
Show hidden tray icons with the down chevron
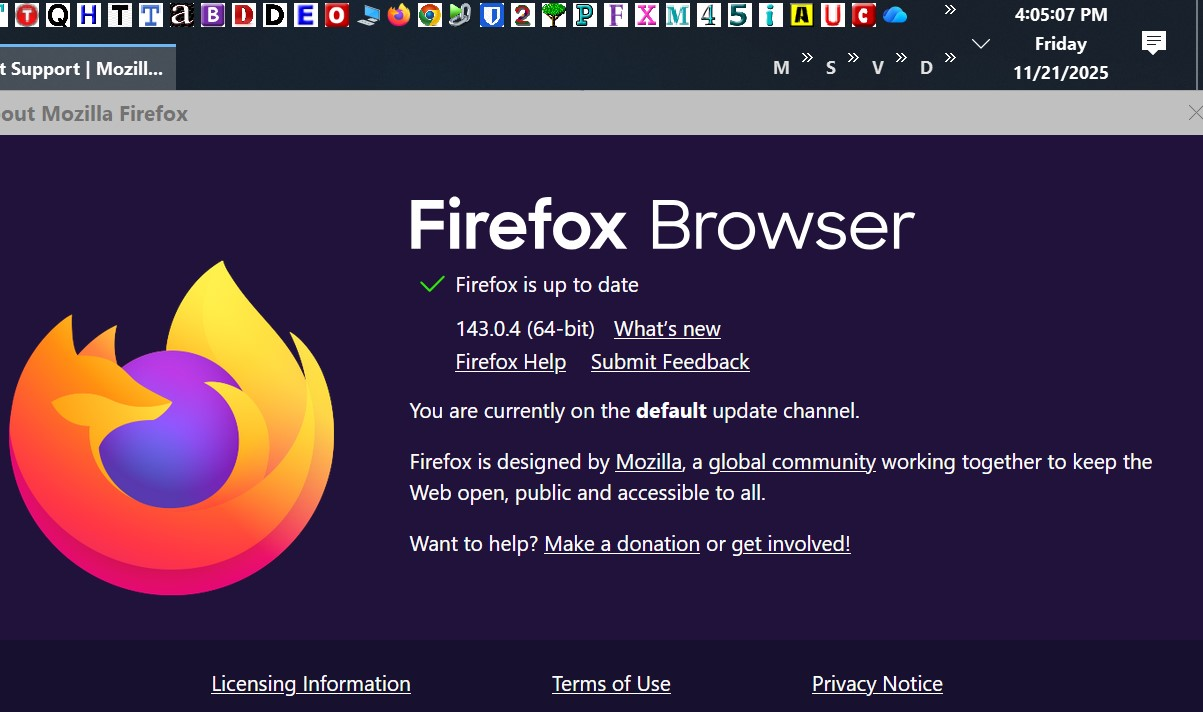(x=981, y=43)
